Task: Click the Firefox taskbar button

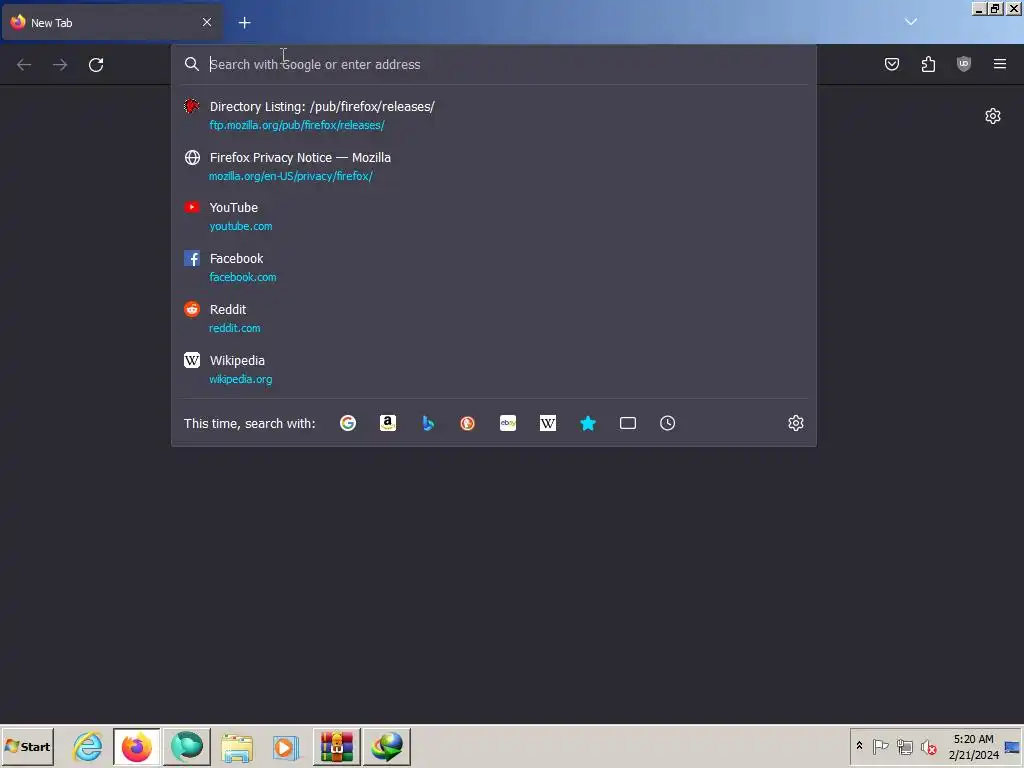Action: coord(136,746)
